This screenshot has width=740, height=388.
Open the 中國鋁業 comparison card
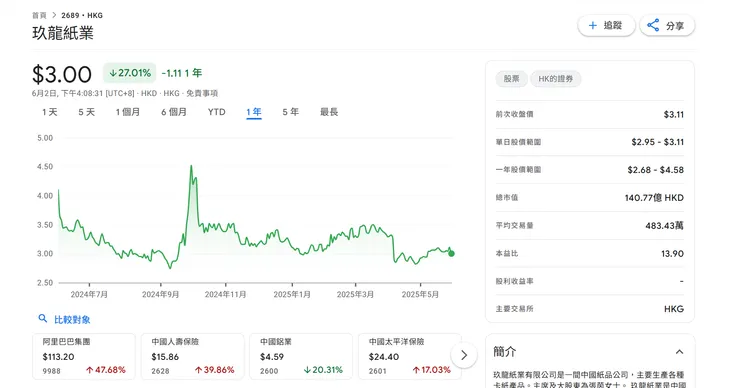click(x=301, y=356)
